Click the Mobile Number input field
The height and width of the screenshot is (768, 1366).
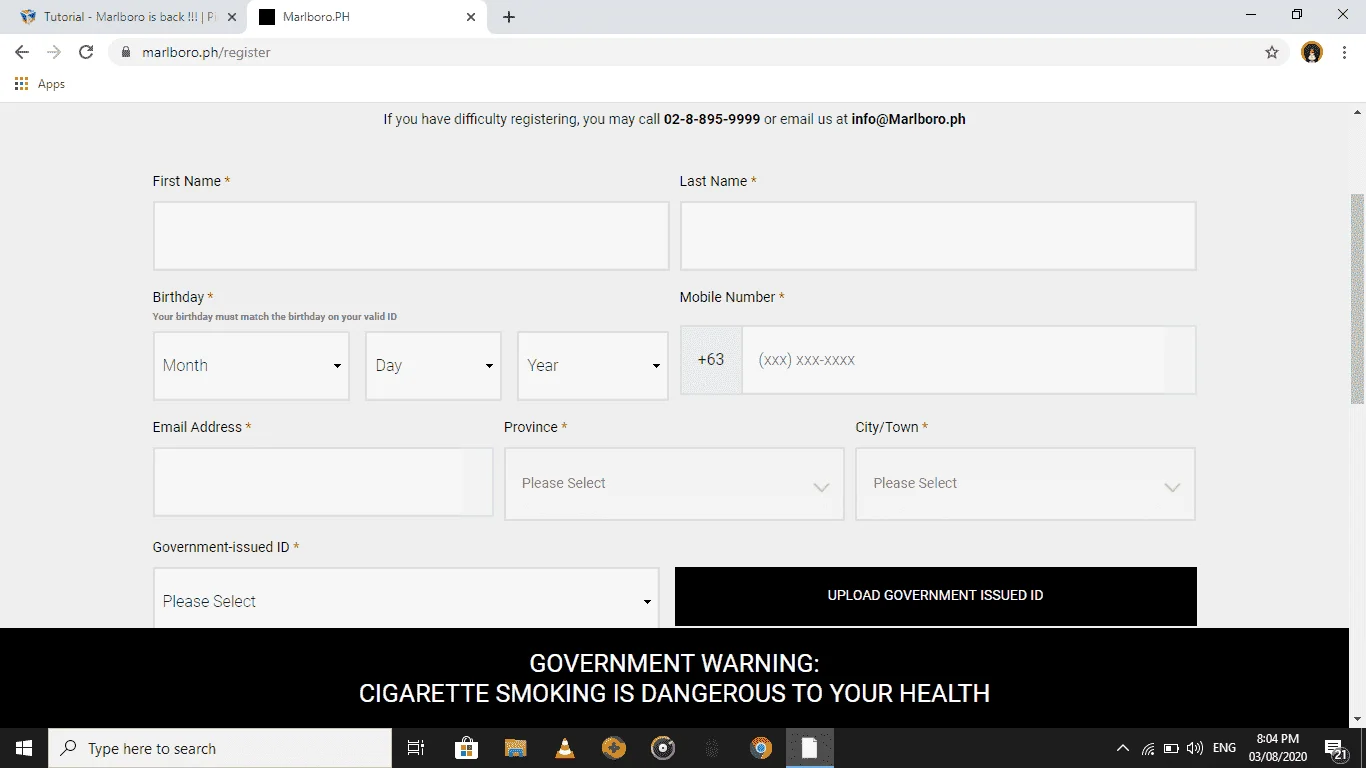click(968, 360)
